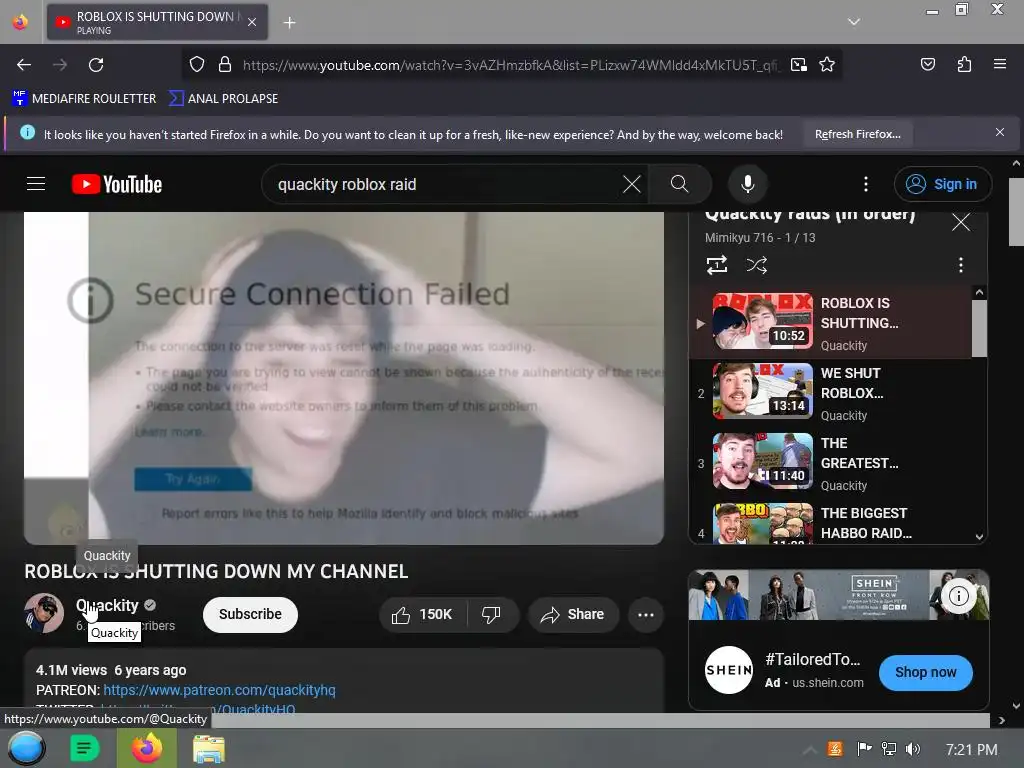The image size is (1024, 768).
Task: Click the playlist scrollbar thumb
Action: pyautogui.click(x=979, y=328)
